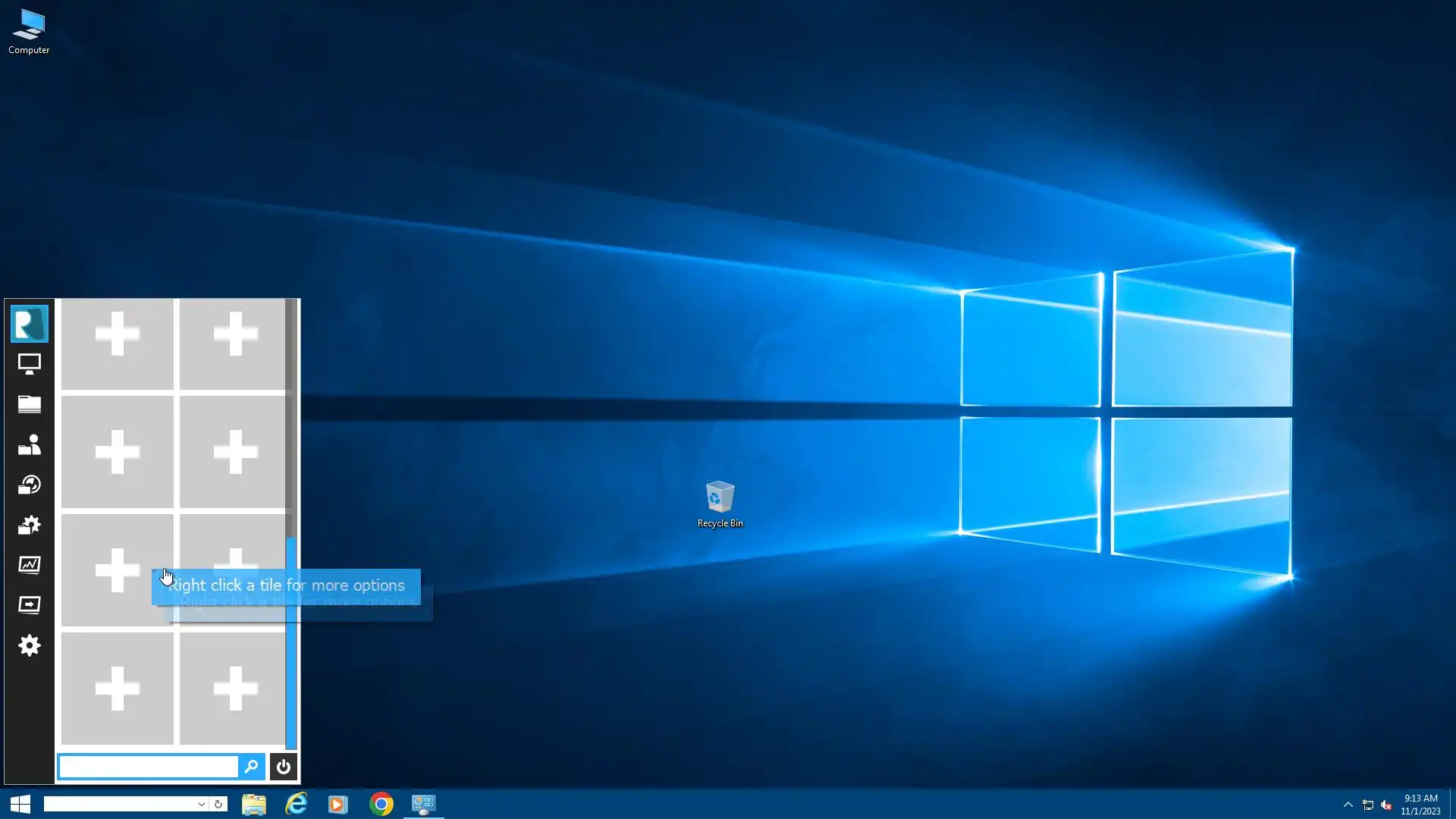Open the settings gear icon in the sidebar
This screenshot has height=819, width=1456.
pyautogui.click(x=29, y=645)
